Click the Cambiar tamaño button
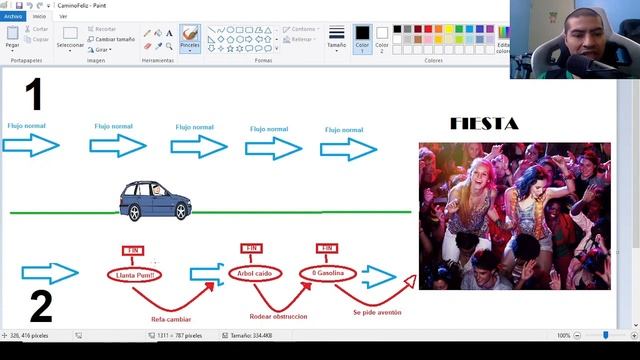 111,39
